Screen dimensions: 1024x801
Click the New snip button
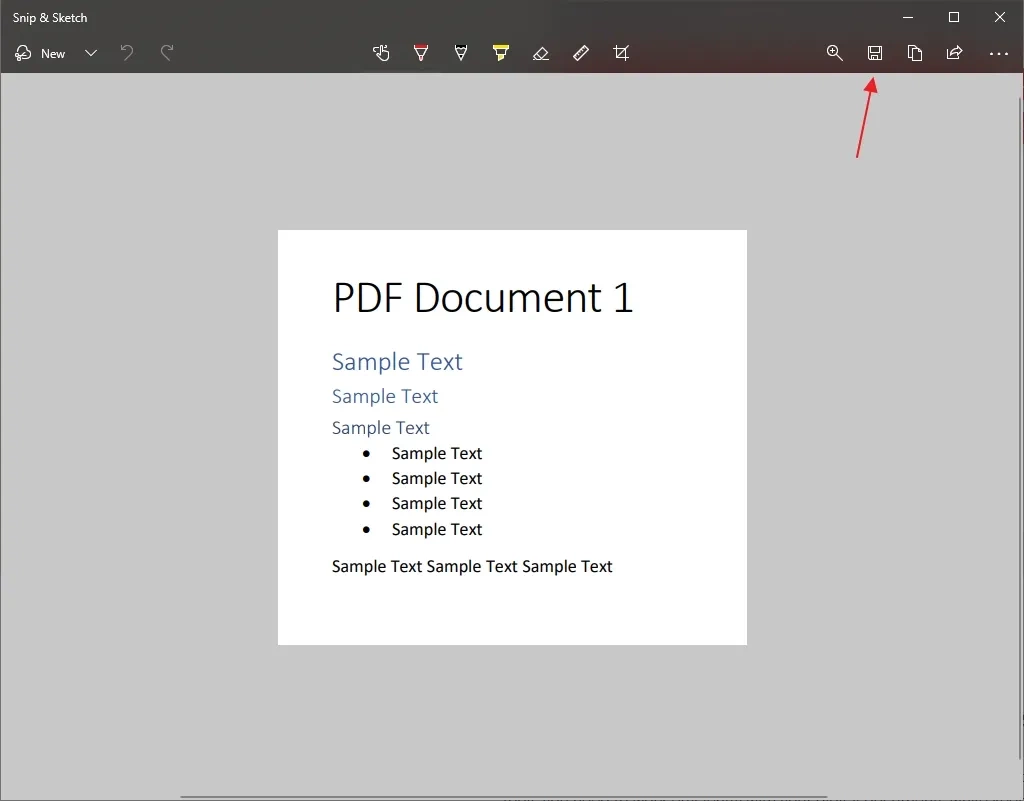pyautogui.click(x=40, y=54)
